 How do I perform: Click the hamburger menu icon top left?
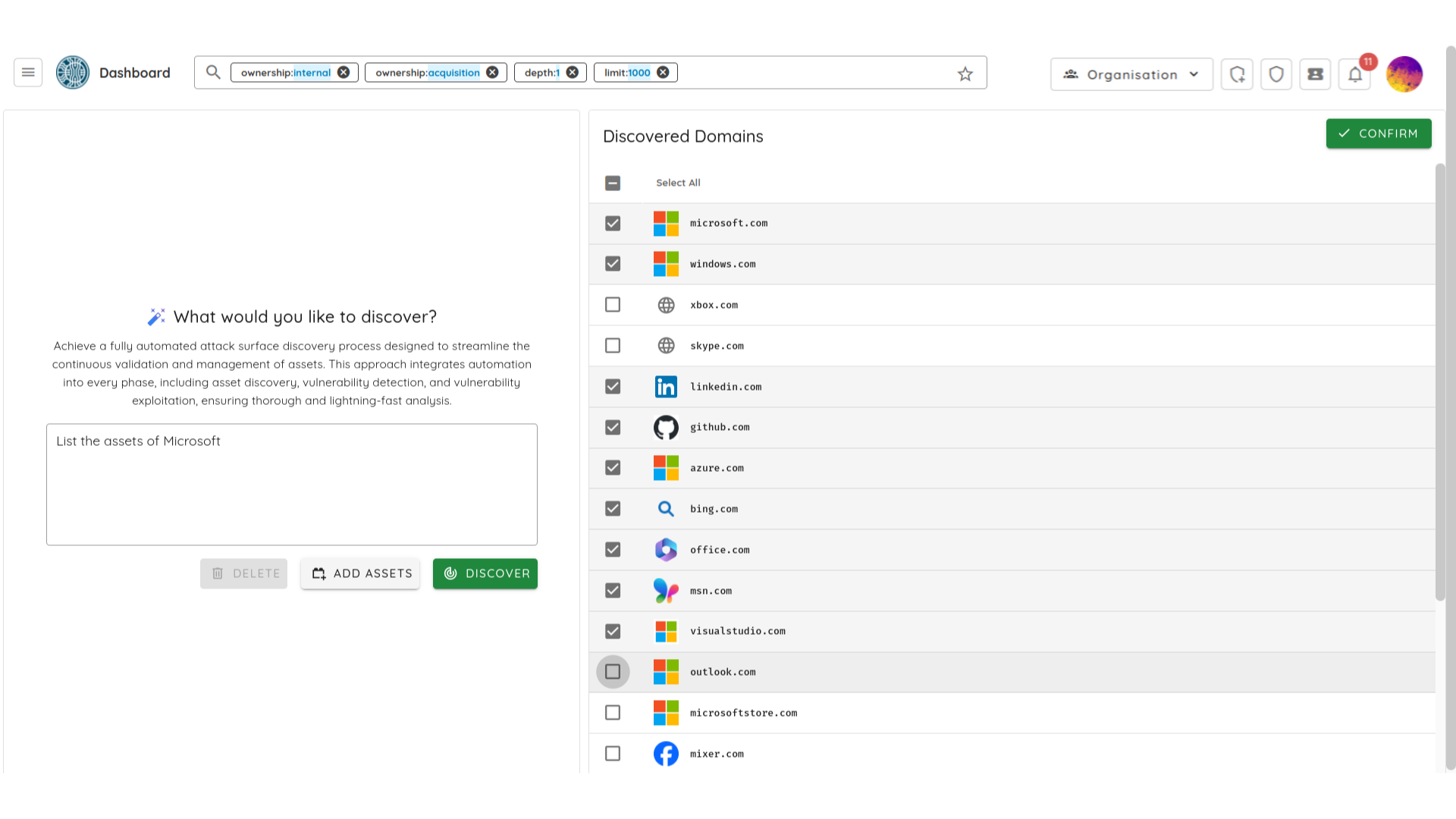click(x=27, y=72)
